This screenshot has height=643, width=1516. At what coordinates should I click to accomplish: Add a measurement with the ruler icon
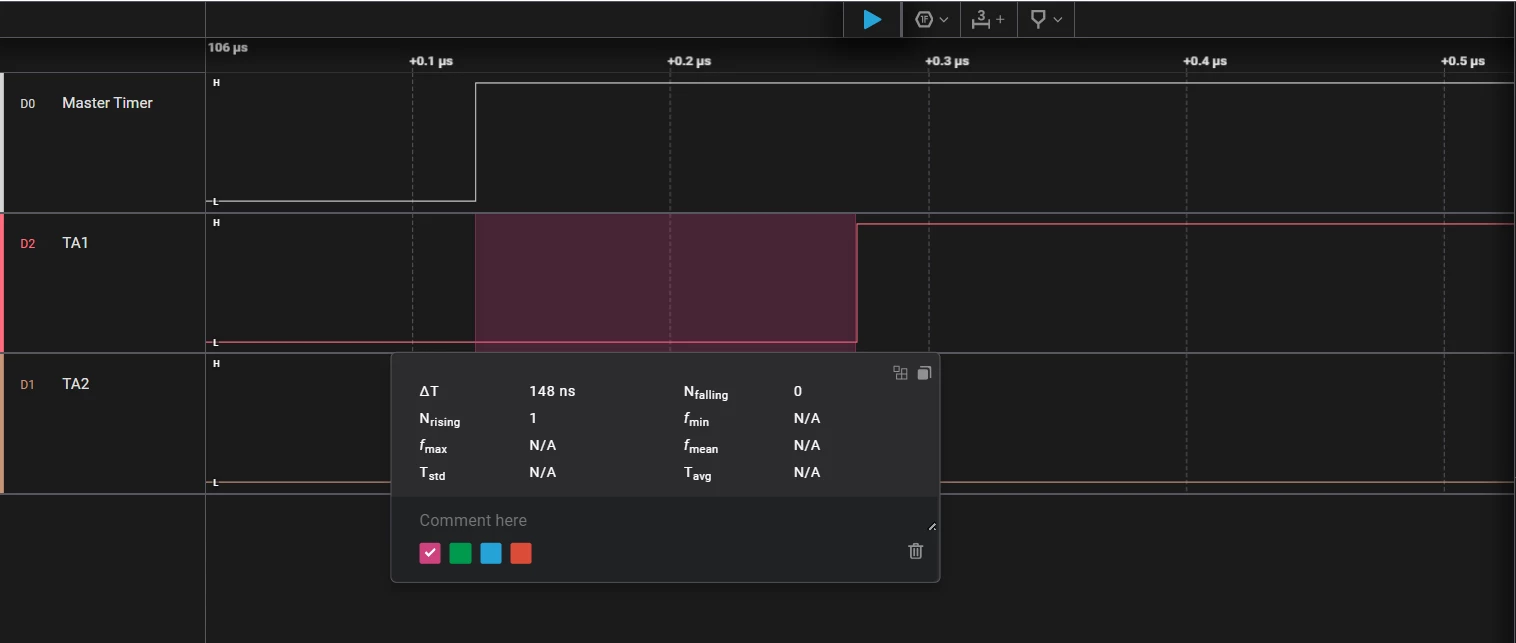[x=981, y=19]
